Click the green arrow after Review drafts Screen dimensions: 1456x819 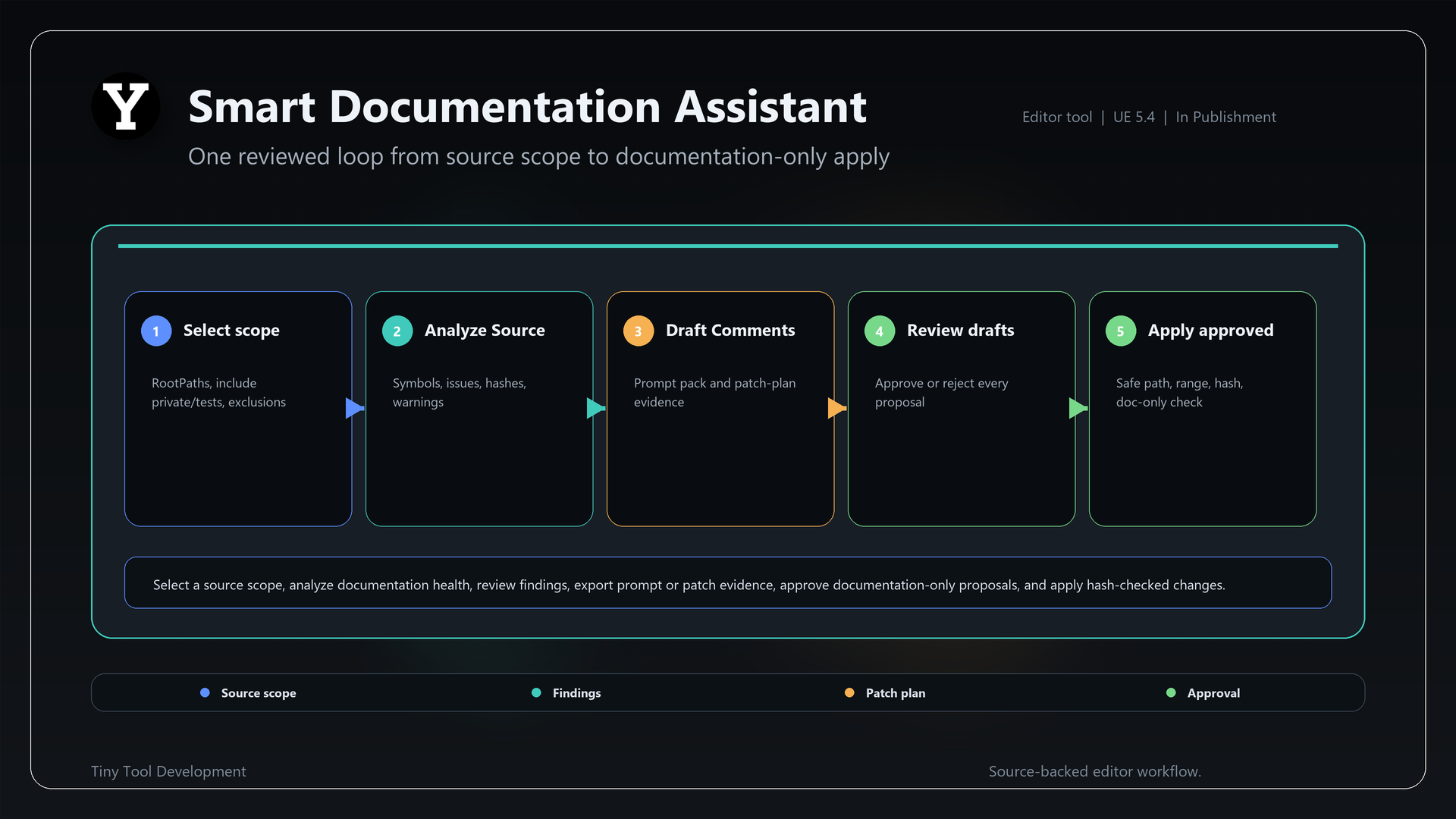click(1078, 408)
